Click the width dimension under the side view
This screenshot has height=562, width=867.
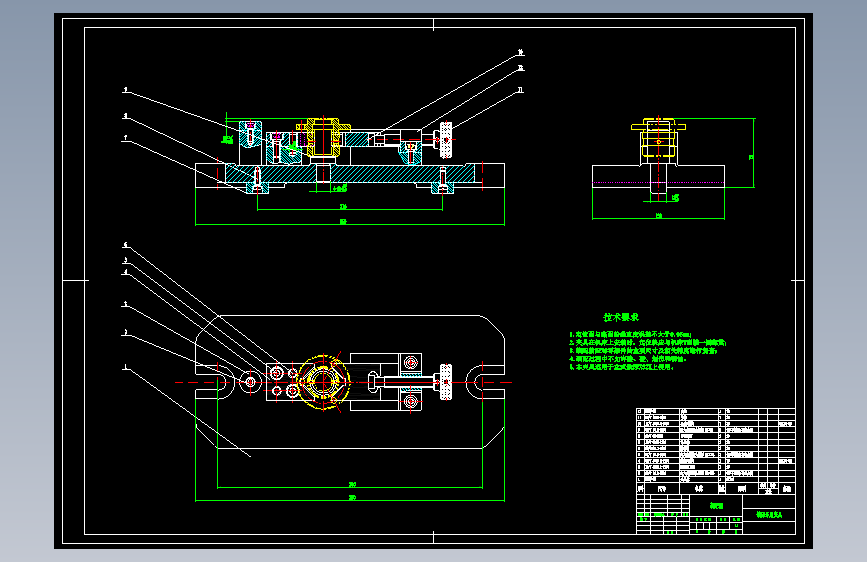pyautogui.click(x=658, y=217)
